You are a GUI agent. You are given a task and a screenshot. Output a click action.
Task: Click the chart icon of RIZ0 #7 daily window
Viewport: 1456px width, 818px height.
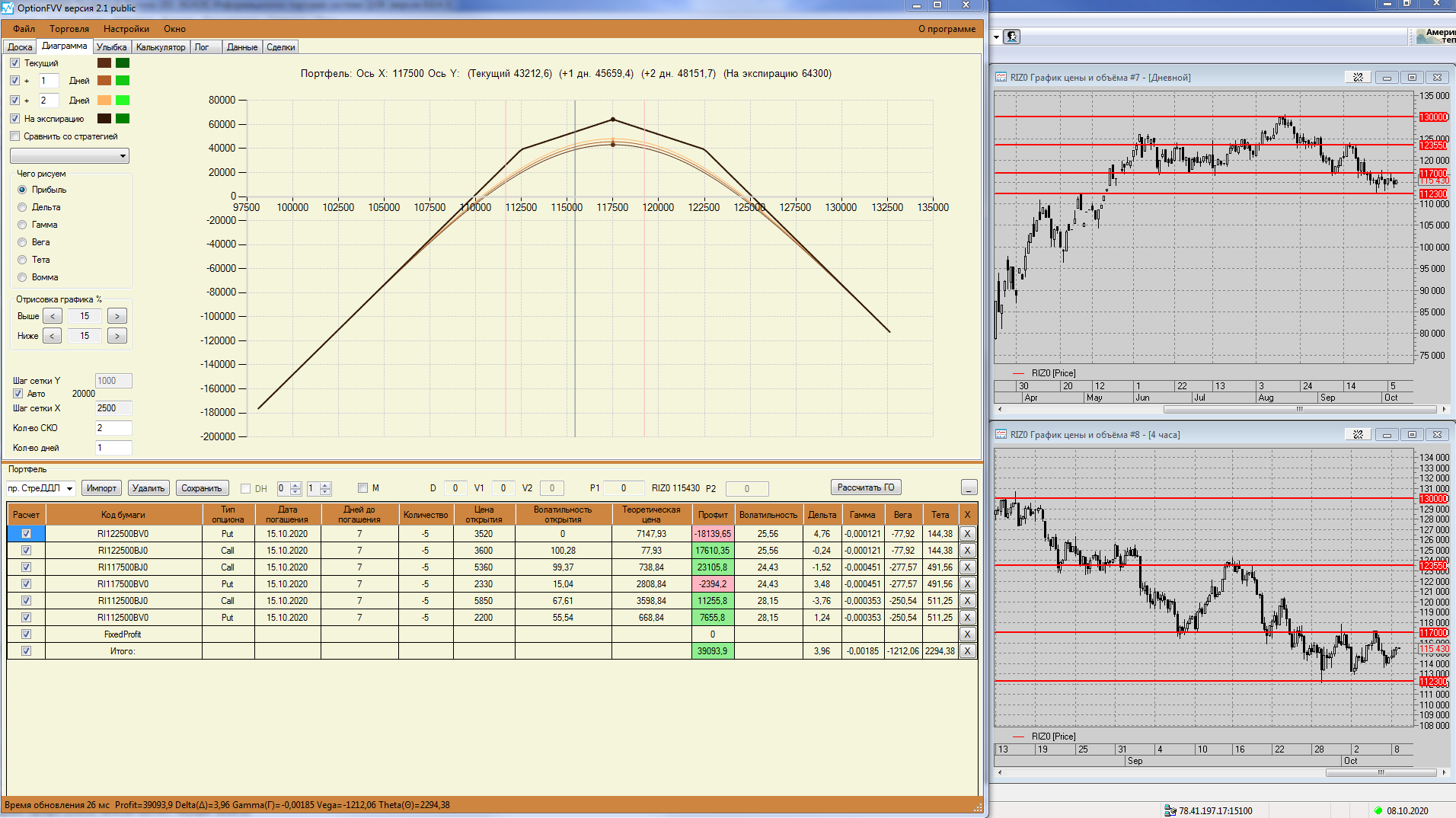(1001, 77)
